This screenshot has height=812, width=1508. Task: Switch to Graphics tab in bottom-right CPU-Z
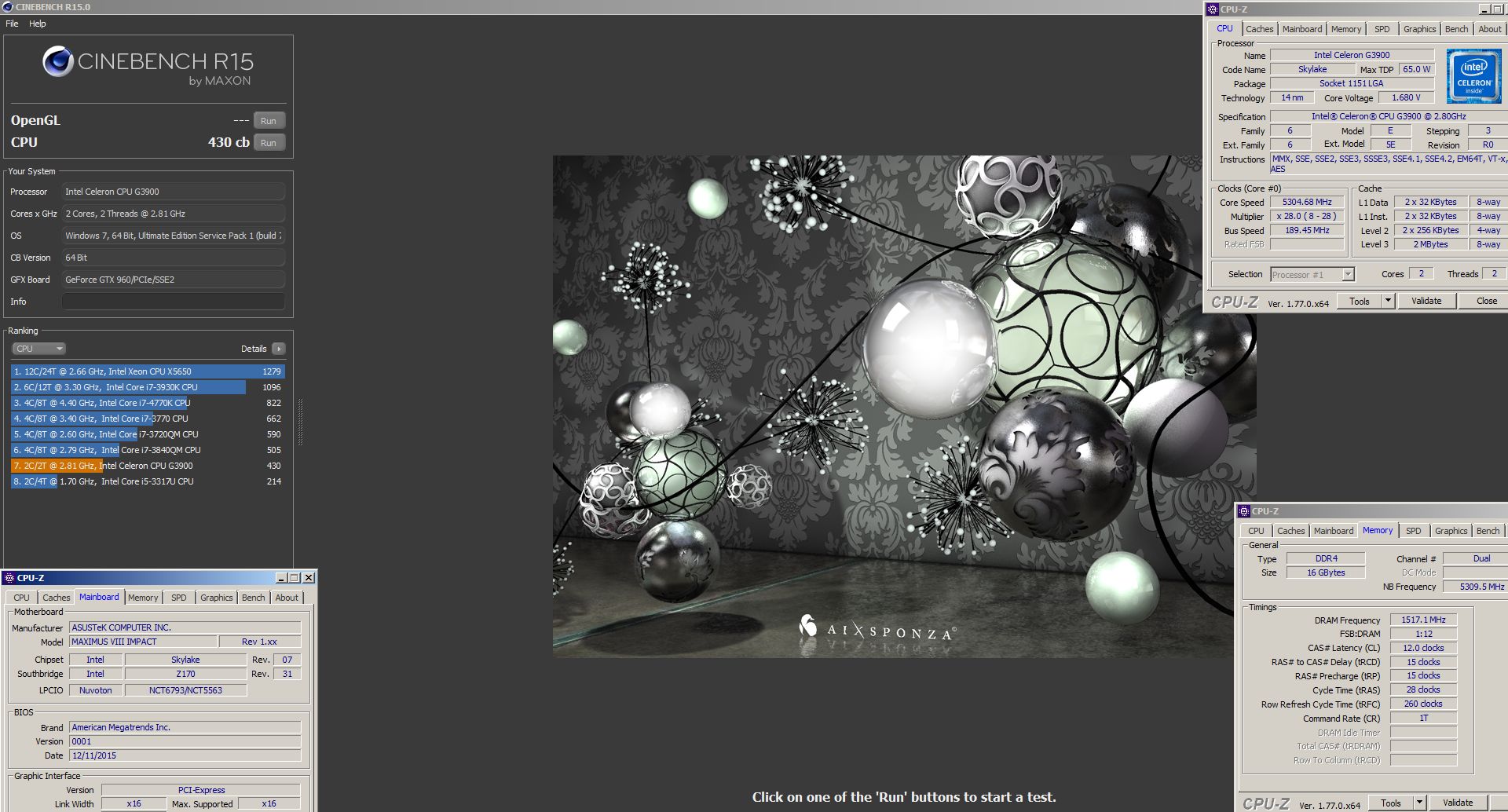coord(1451,531)
